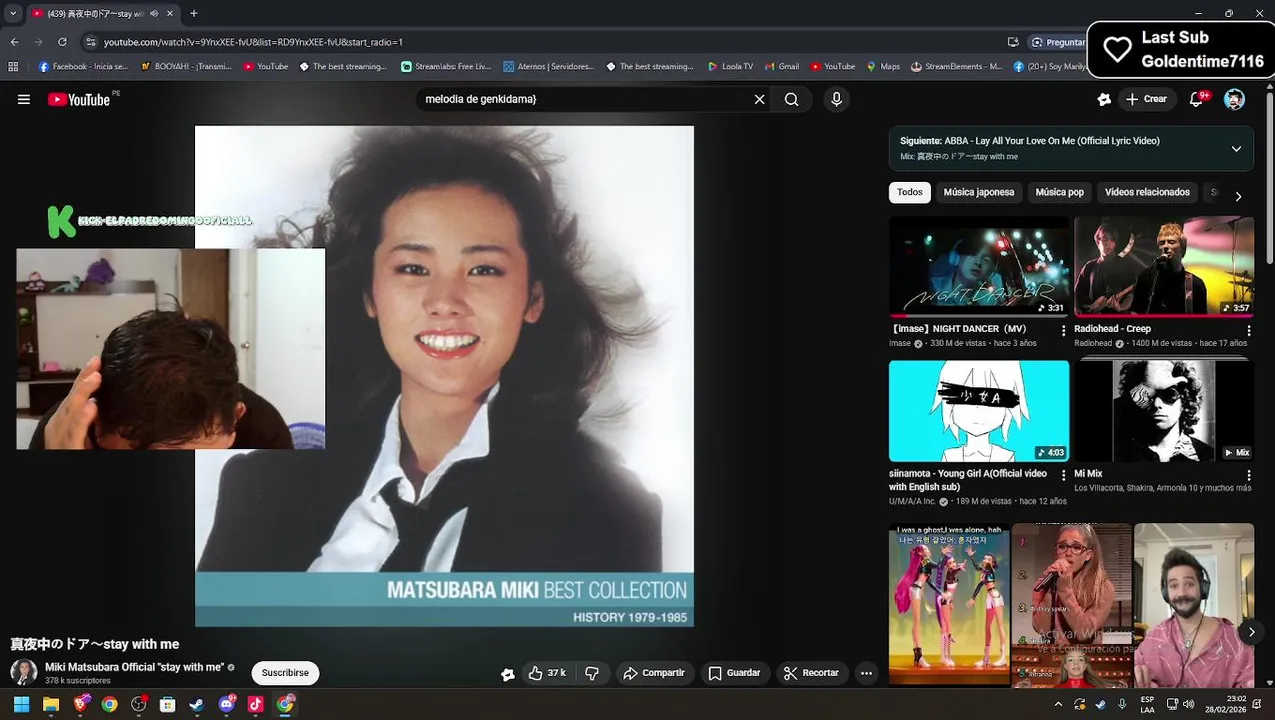The height and width of the screenshot is (720, 1275).
Task: Open Steam from taskbar
Action: click(197, 704)
